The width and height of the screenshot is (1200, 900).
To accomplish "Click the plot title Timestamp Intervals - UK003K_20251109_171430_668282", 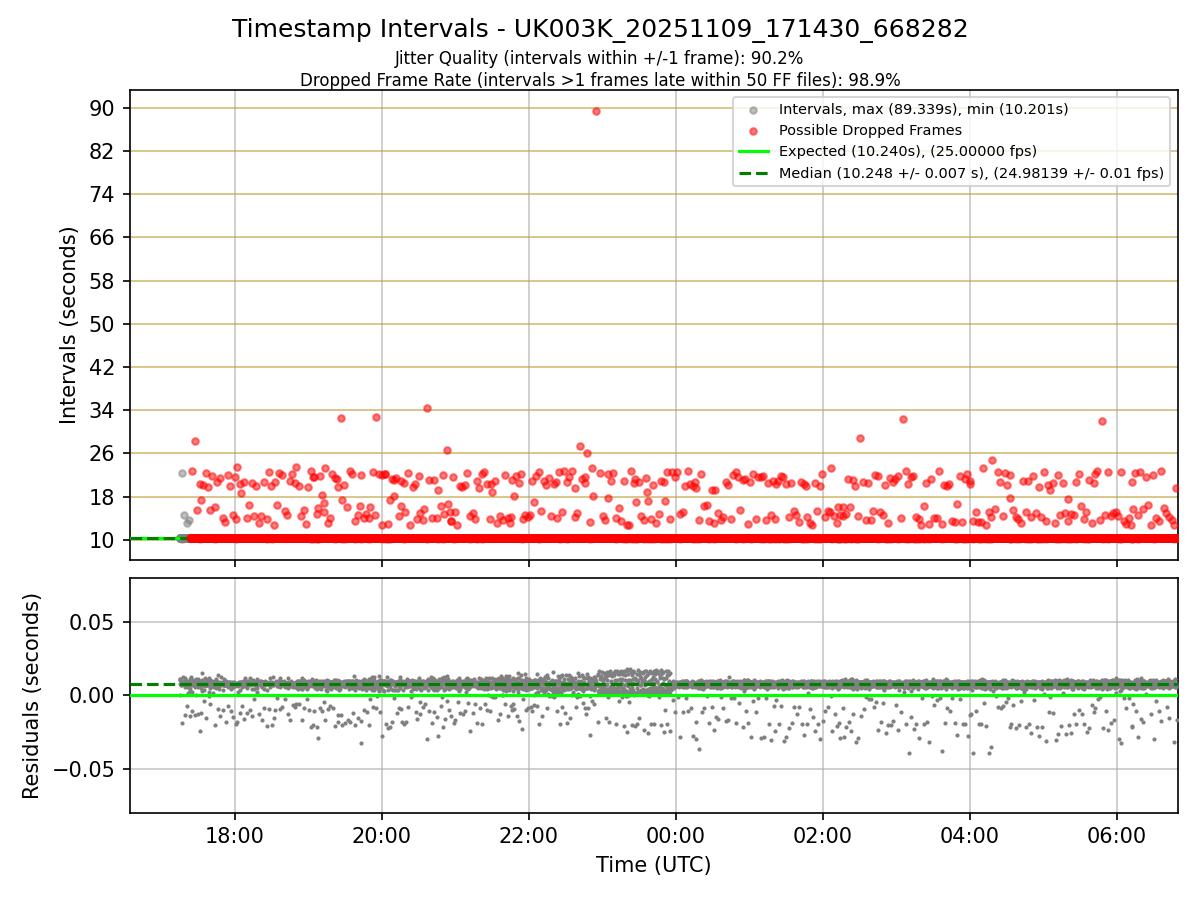I will coord(600,29).
